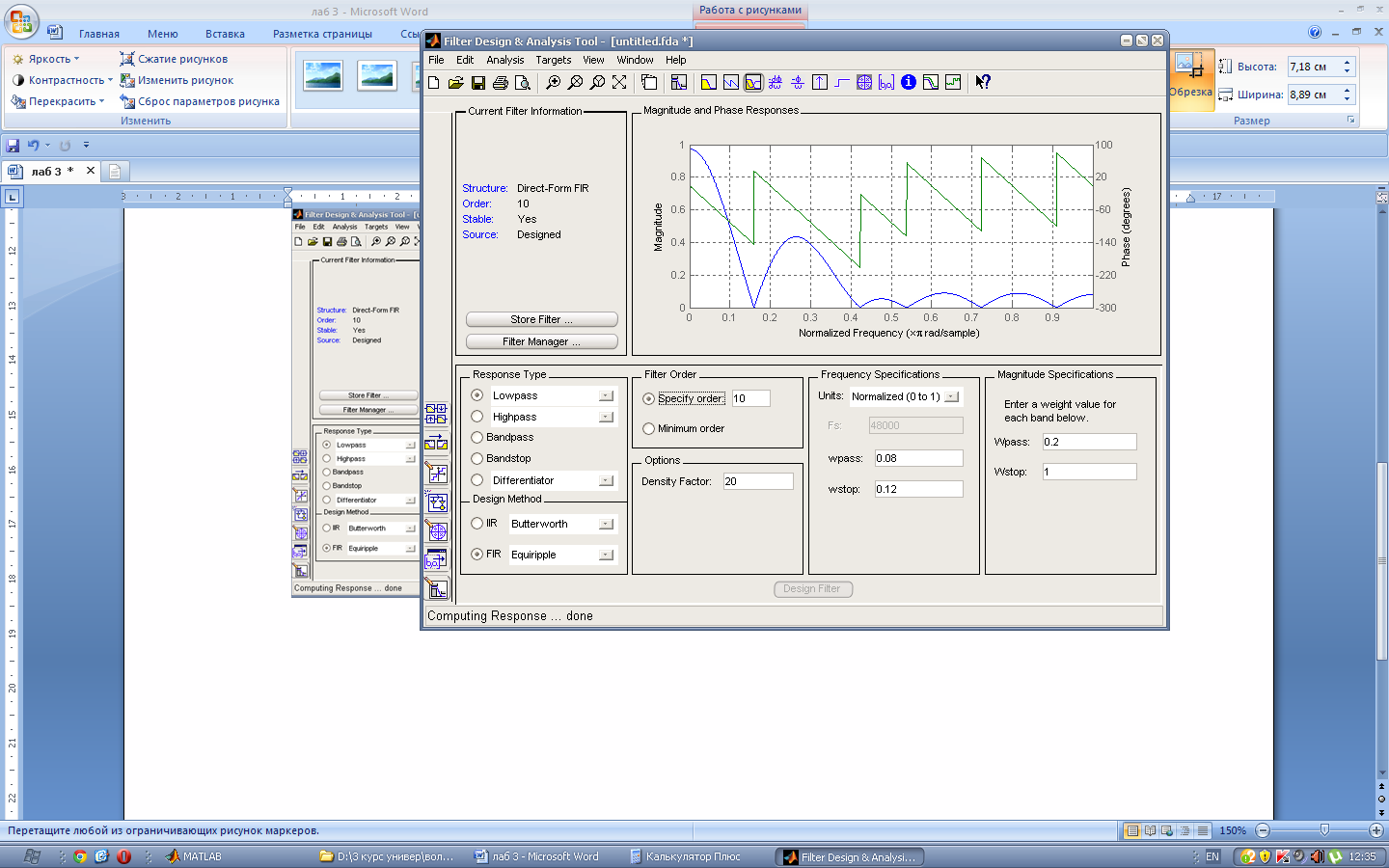1389x868 pixels.
Task: Open Window menu in Filter Design tool
Action: (x=635, y=60)
